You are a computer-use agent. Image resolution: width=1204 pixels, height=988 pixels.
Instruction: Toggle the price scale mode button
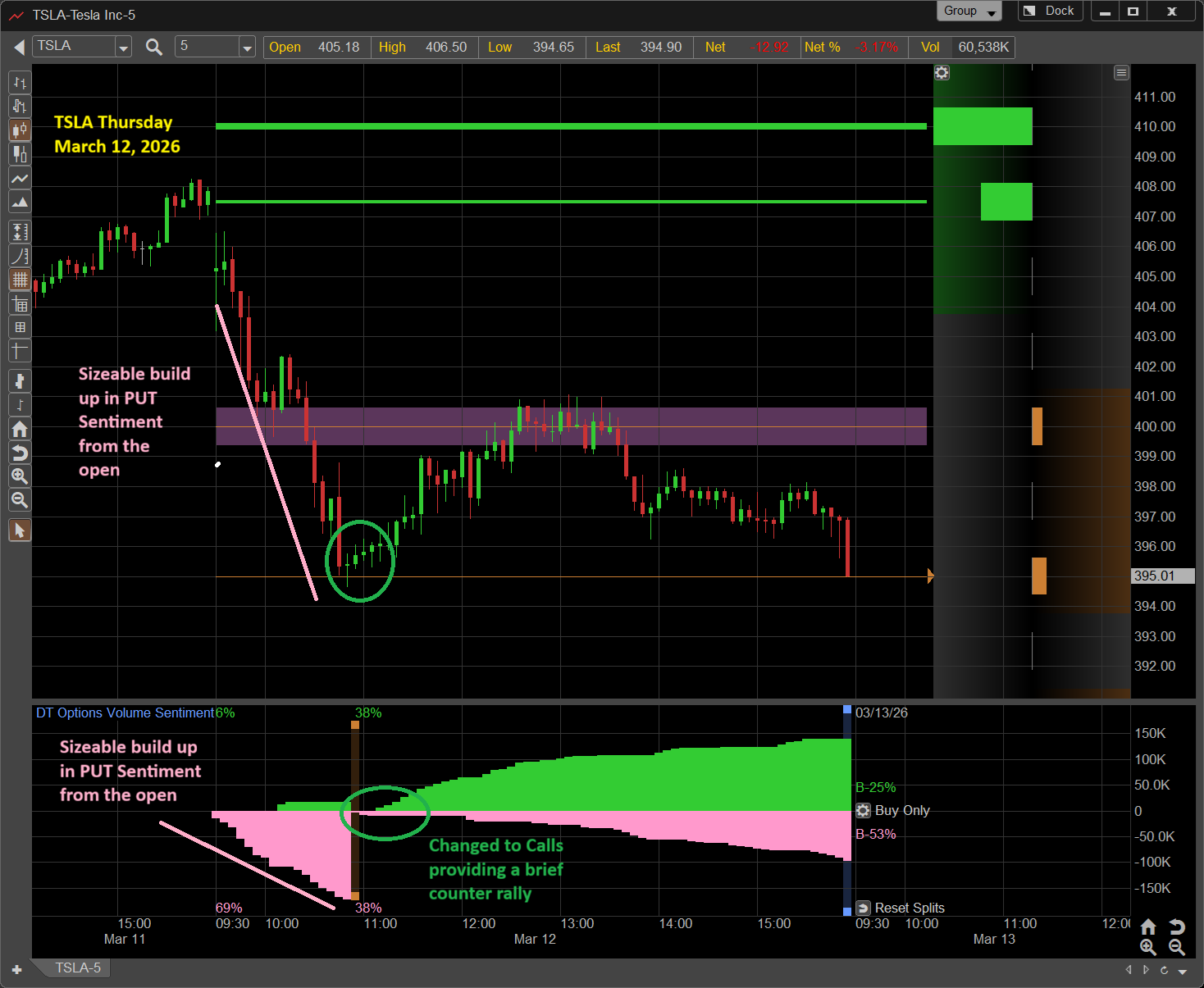(x=20, y=232)
